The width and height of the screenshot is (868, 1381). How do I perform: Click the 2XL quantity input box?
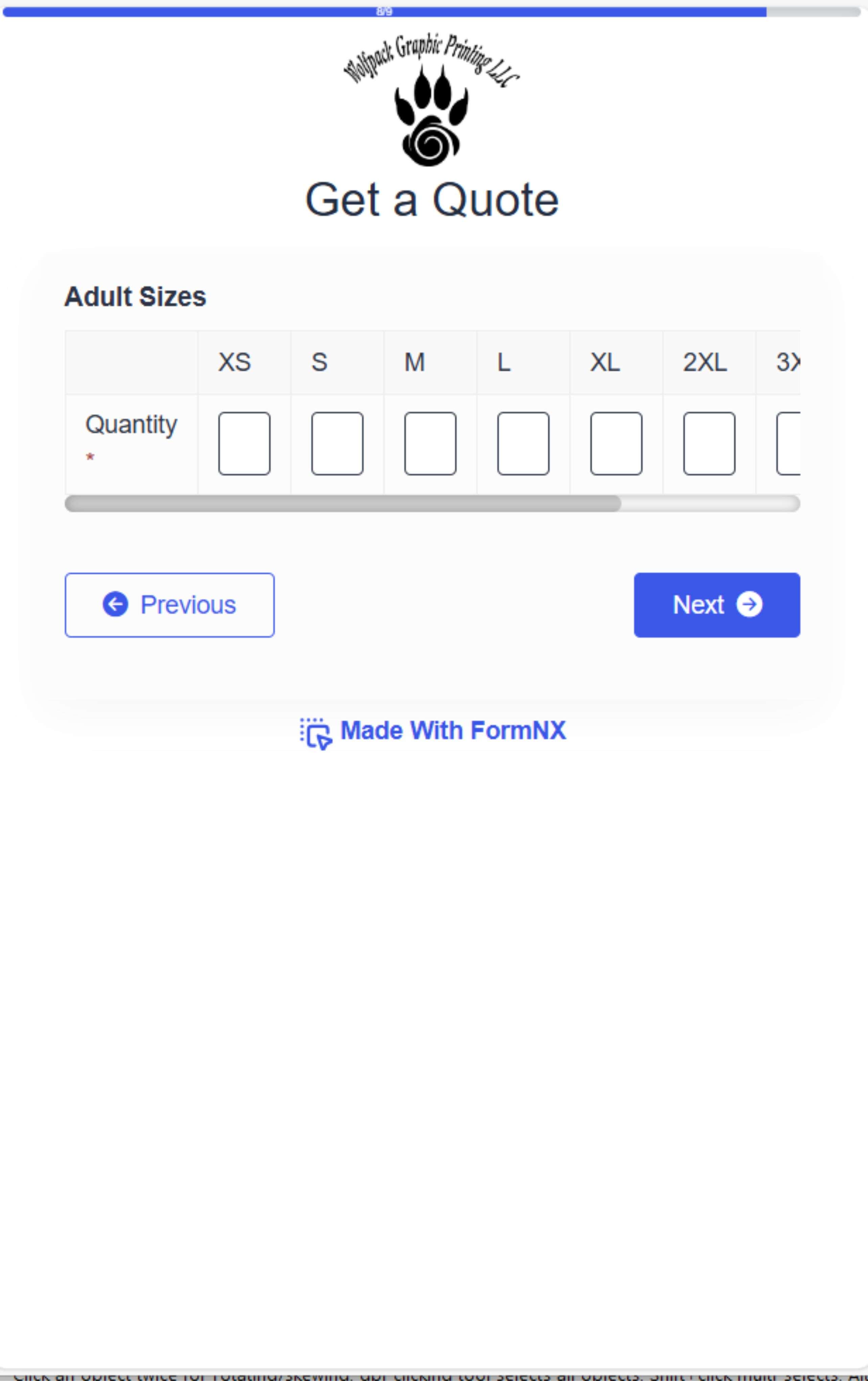709,443
